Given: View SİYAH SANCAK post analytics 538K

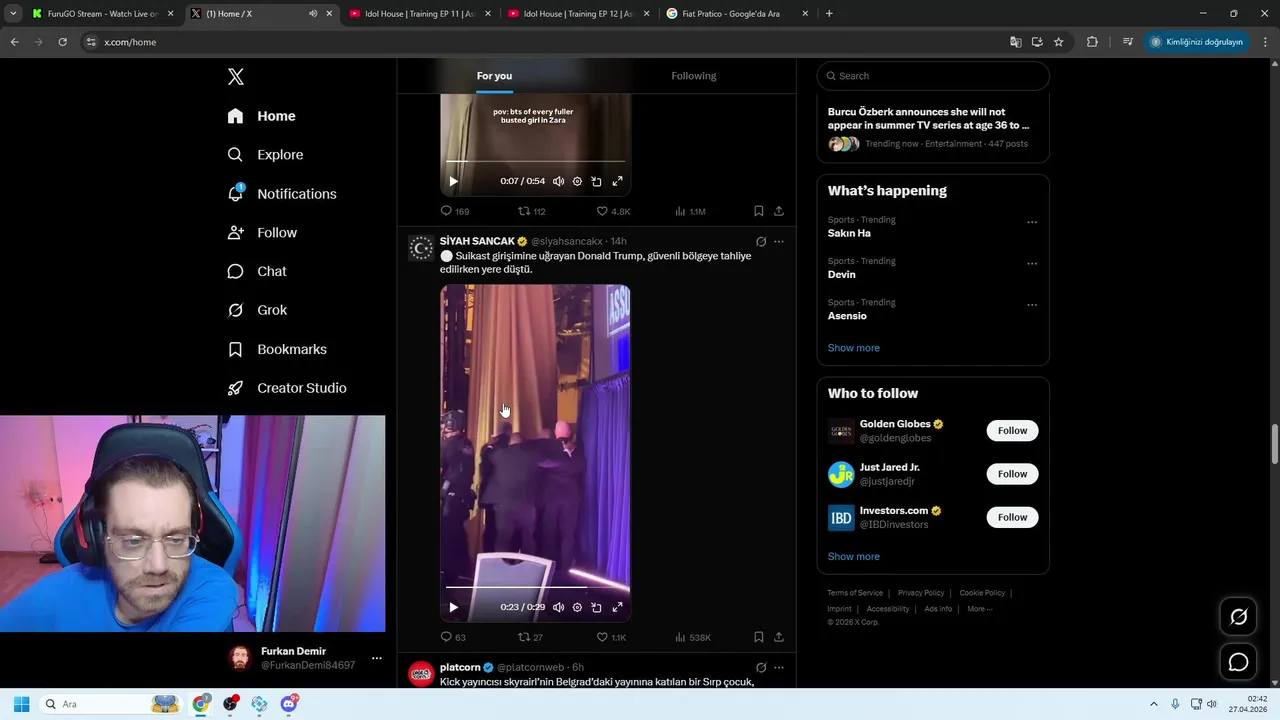Looking at the screenshot, I should [x=693, y=637].
